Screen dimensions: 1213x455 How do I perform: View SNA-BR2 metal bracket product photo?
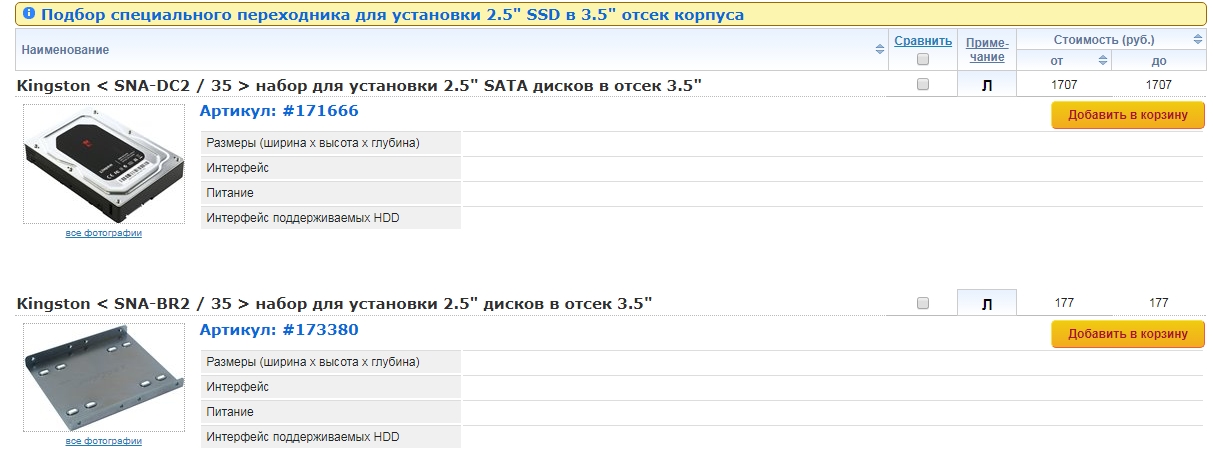(104, 378)
